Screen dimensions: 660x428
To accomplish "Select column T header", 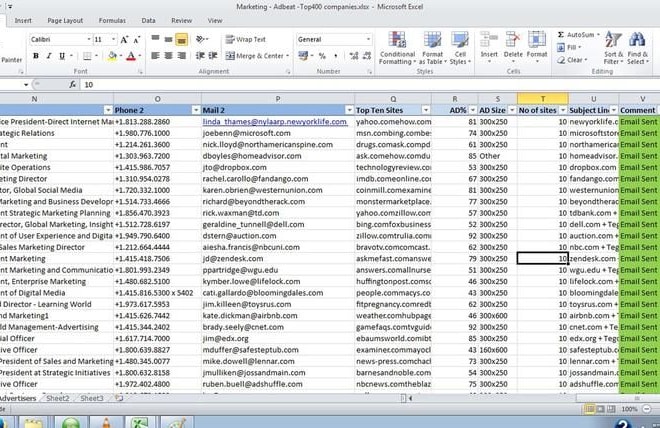I will pyautogui.click(x=543, y=99).
